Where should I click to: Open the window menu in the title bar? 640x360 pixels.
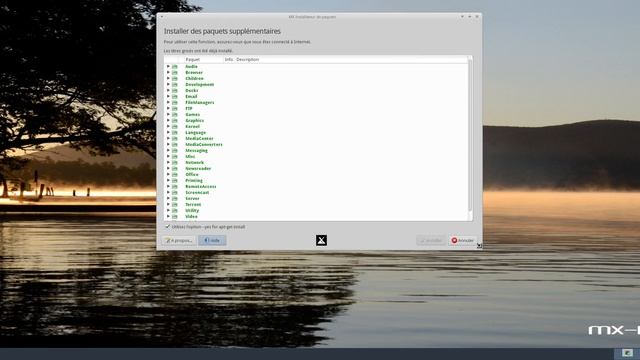(x=162, y=17)
